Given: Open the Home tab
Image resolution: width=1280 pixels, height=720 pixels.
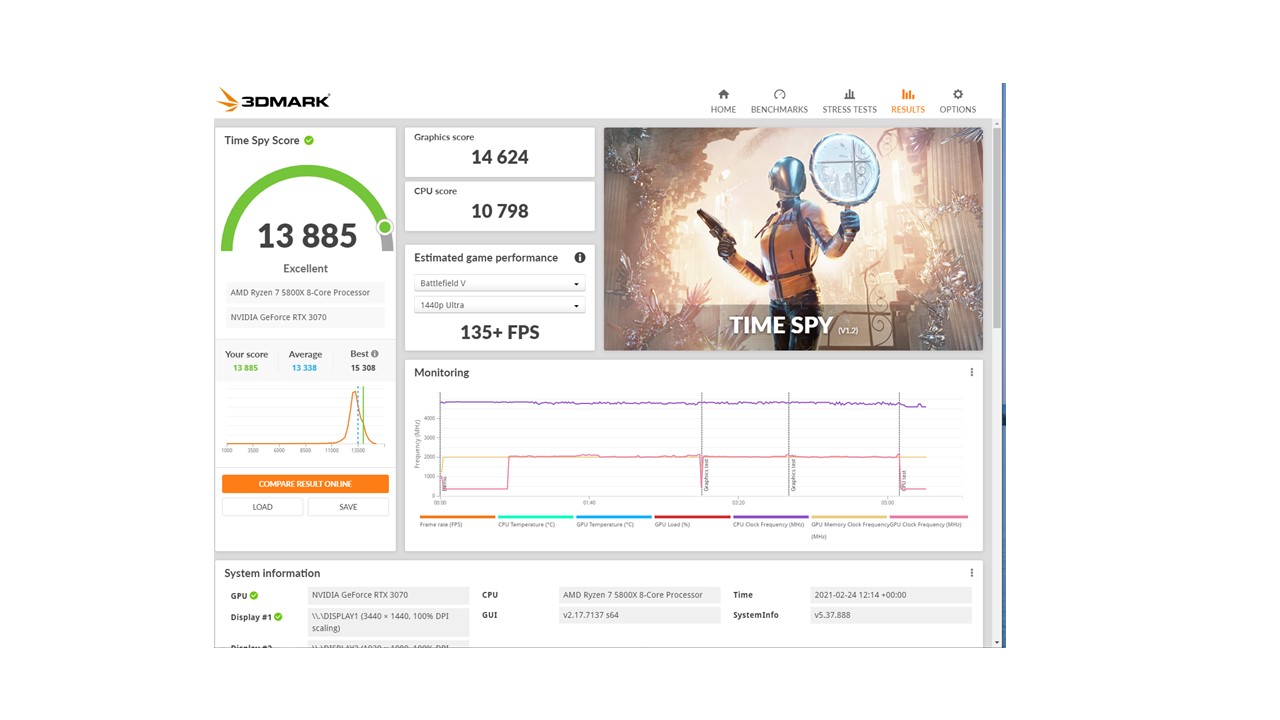Looking at the screenshot, I should point(723,101).
